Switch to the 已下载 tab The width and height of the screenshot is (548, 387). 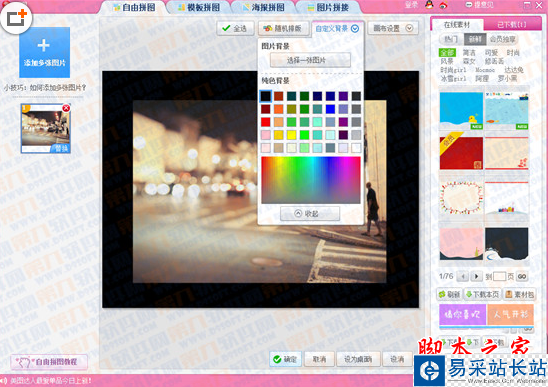click(512, 24)
